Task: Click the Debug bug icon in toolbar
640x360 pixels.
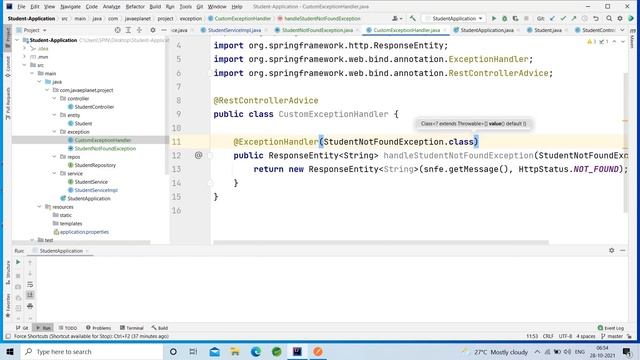Action: coord(504,18)
